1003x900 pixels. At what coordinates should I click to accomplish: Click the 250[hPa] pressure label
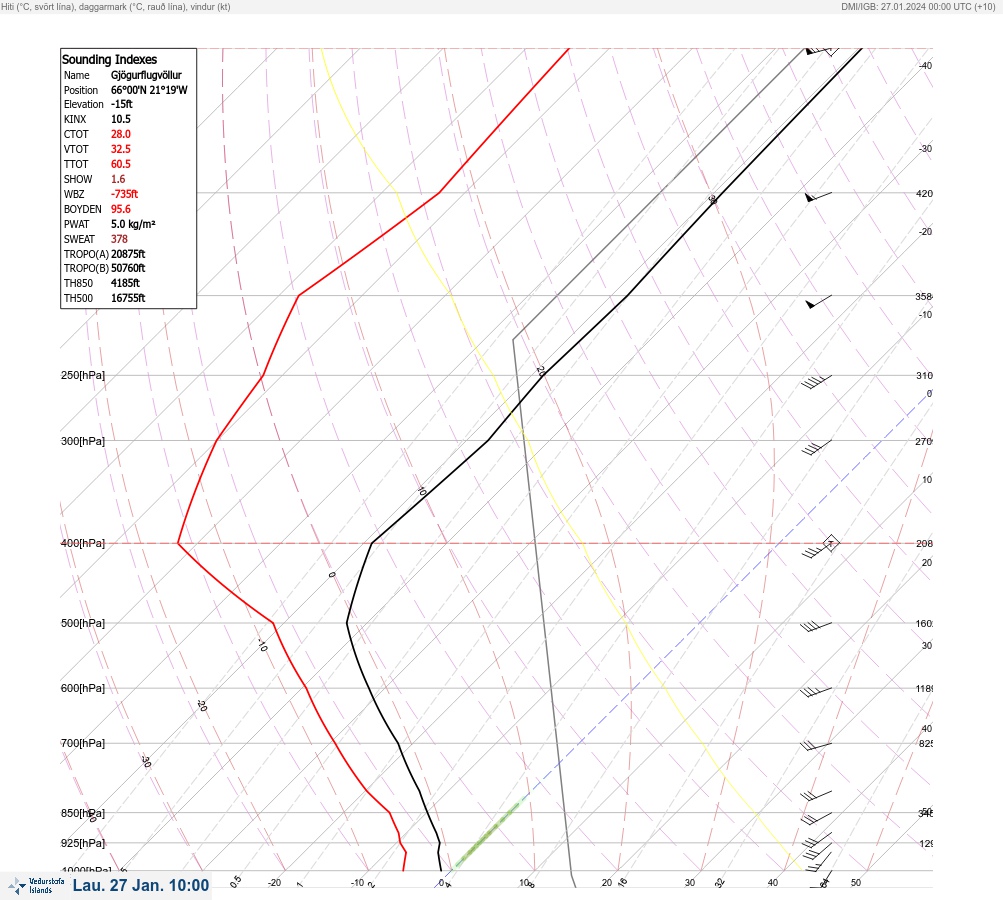[83, 375]
